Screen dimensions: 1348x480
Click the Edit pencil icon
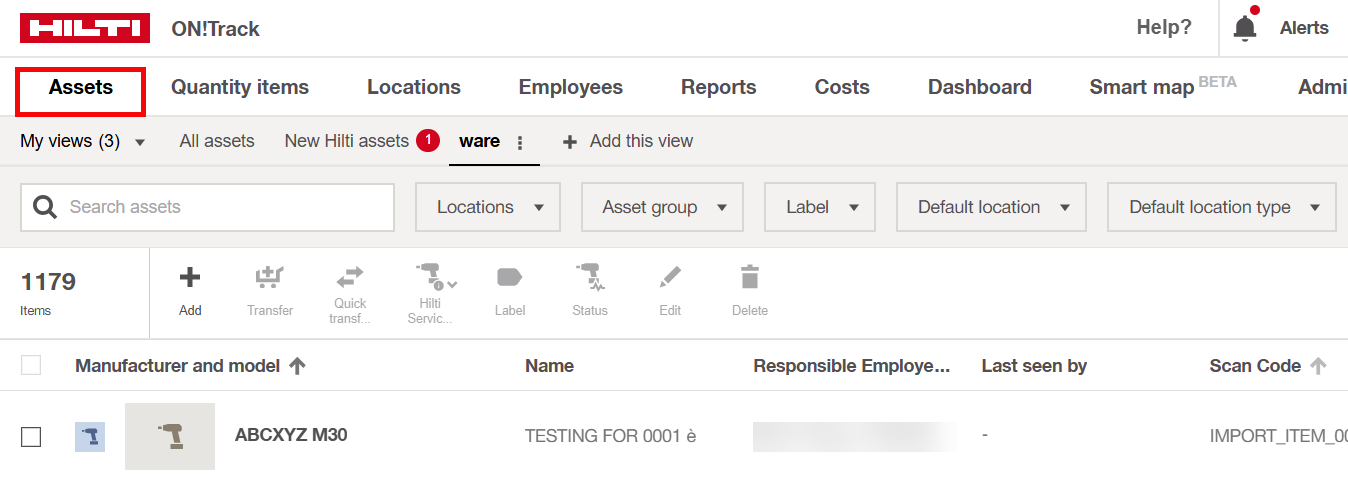(670, 278)
